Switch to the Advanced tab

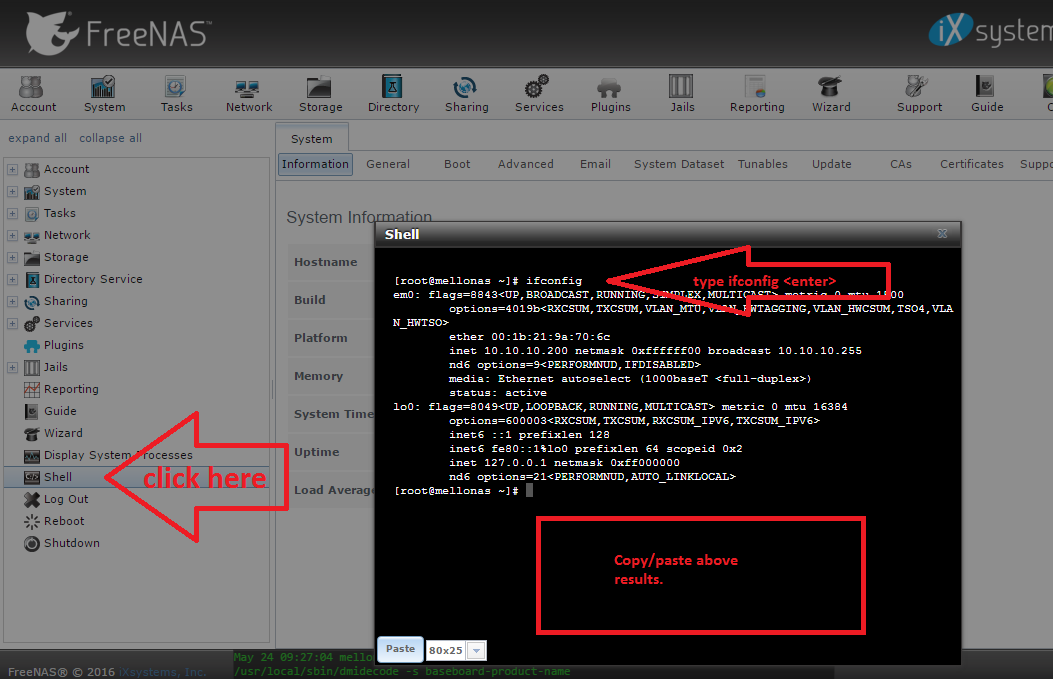[525, 164]
